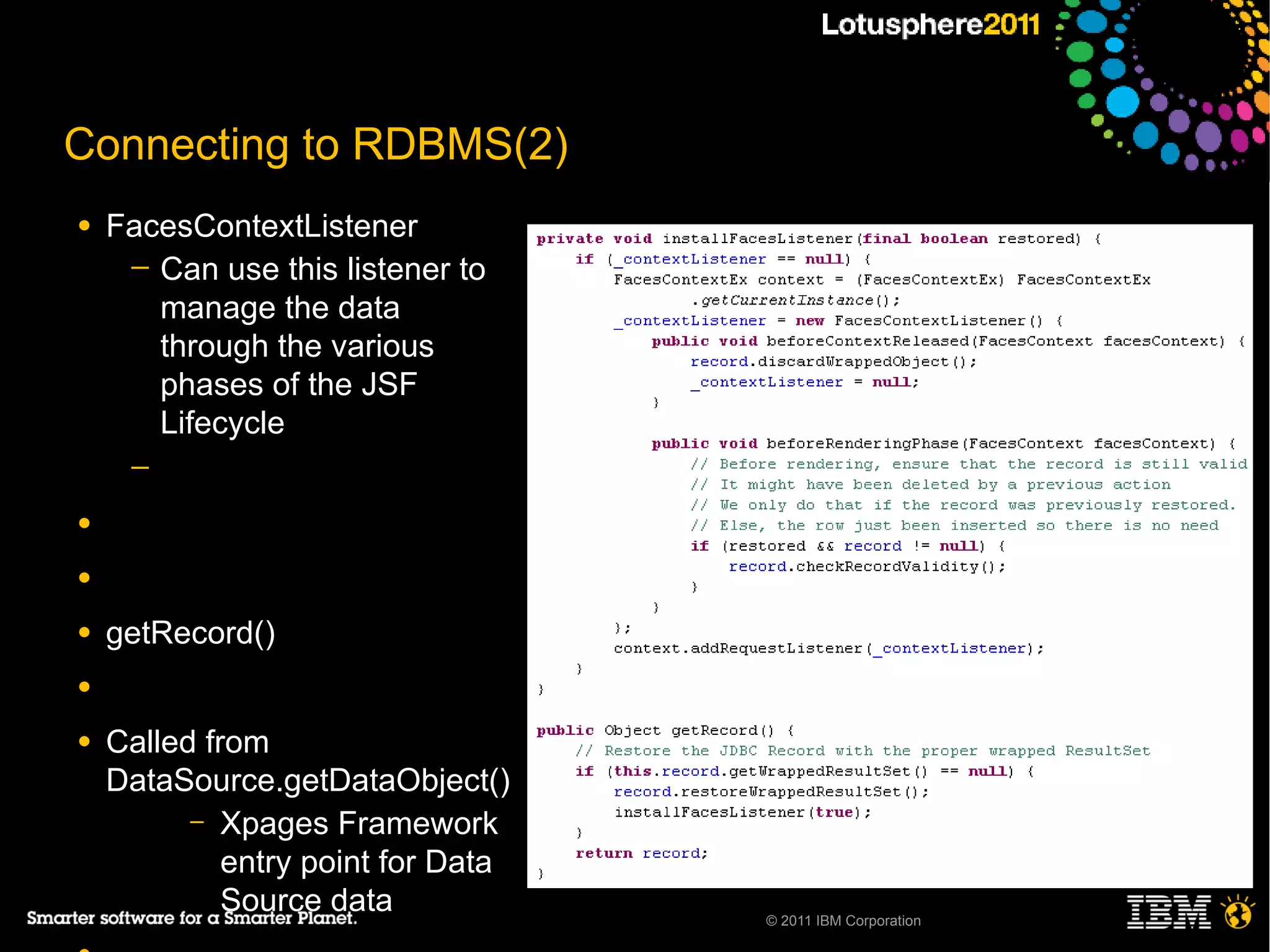Screen dimensions: 1270x952
Task: Click "// Before rendering, ensure that the record" comment
Action: pyautogui.click(x=969, y=464)
